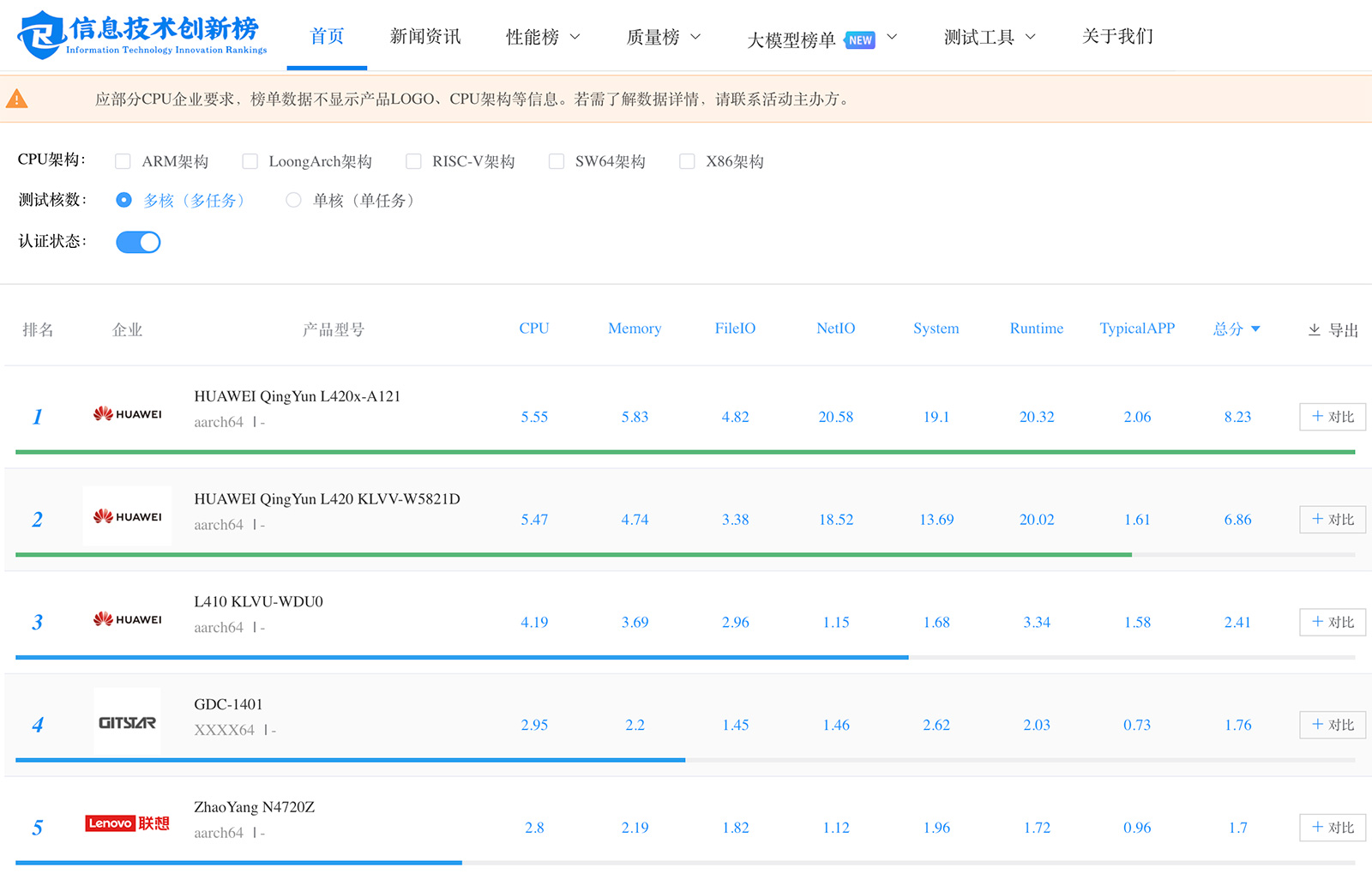Image resolution: width=1372 pixels, height=874 pixels.
Task: Open the 关于我们 page
Action: [x=1117, y=37]
